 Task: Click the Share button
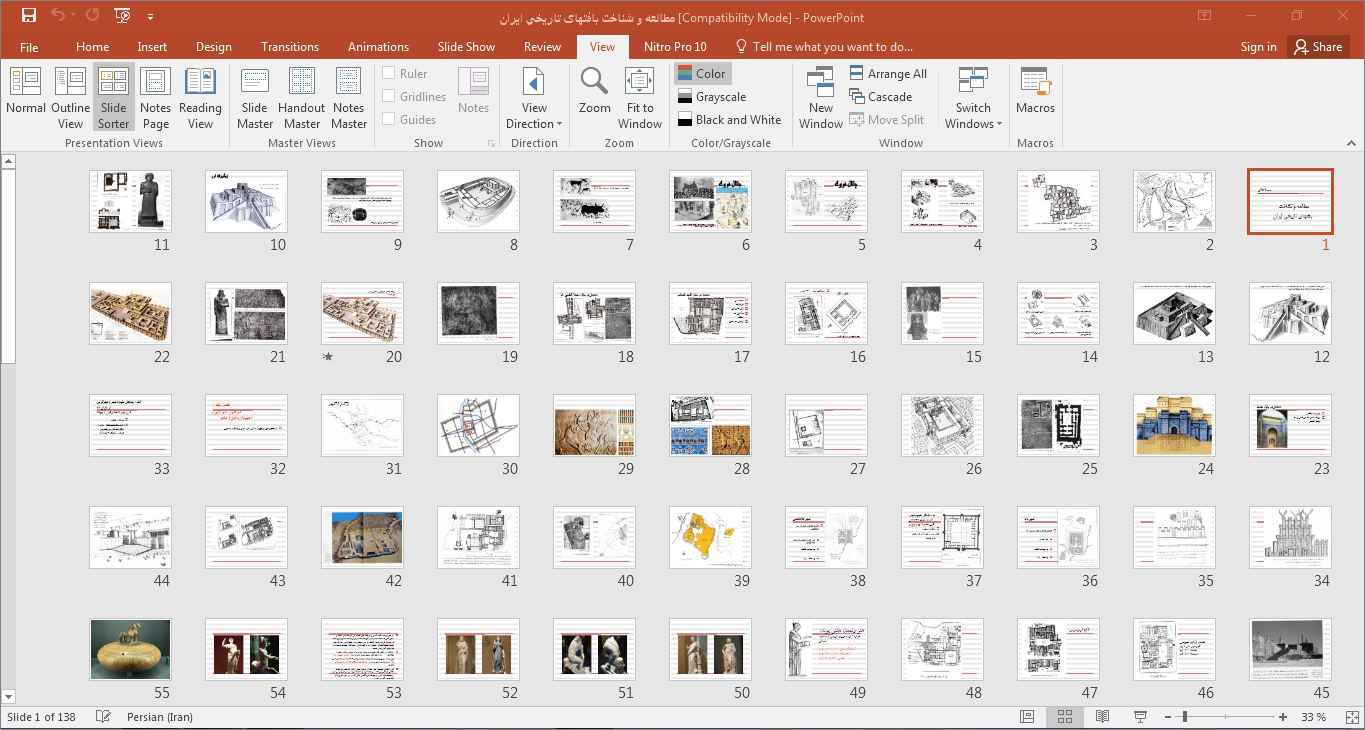[1317, 46]
